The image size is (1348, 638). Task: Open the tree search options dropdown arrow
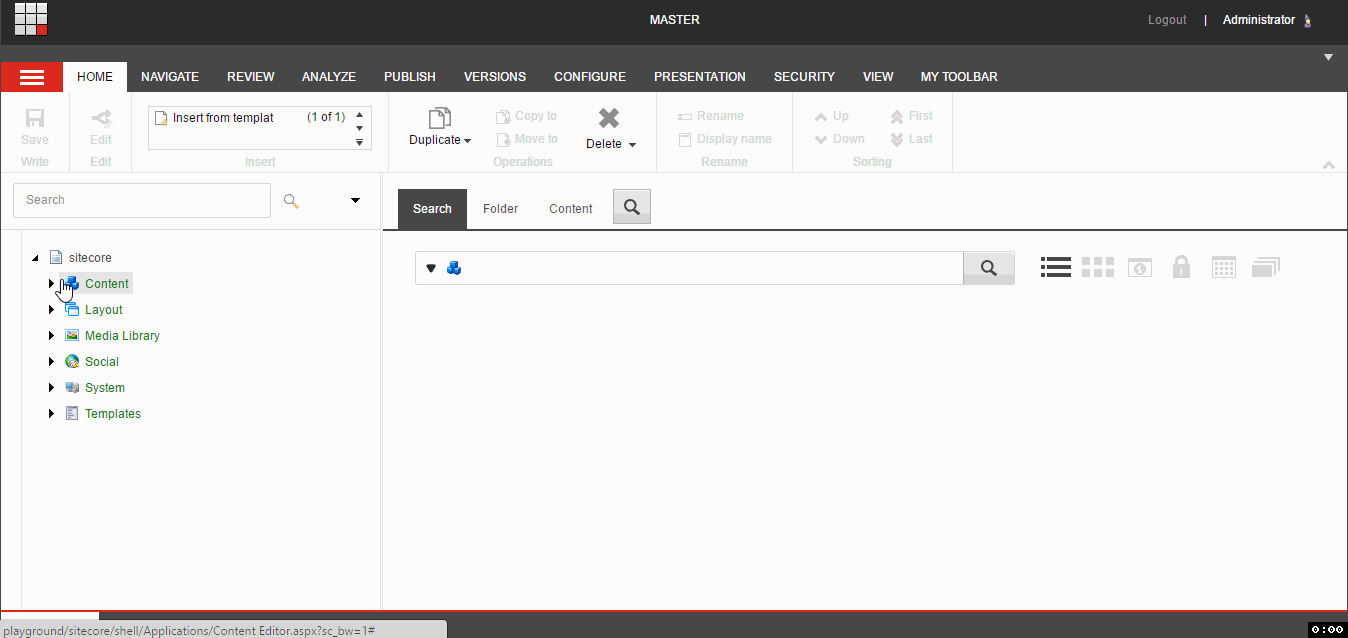(x=355, y=200)
